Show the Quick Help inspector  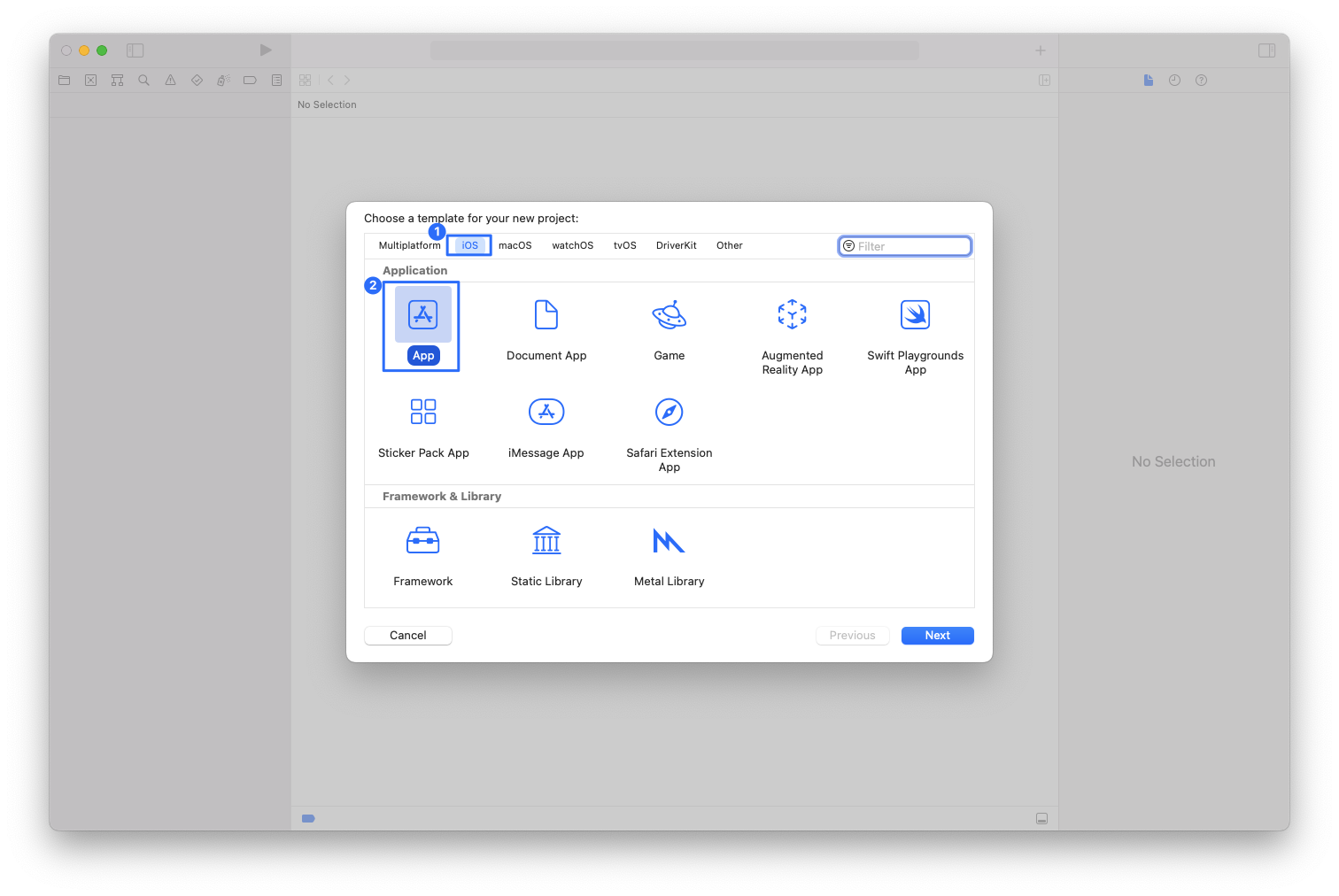point(1202,80)
